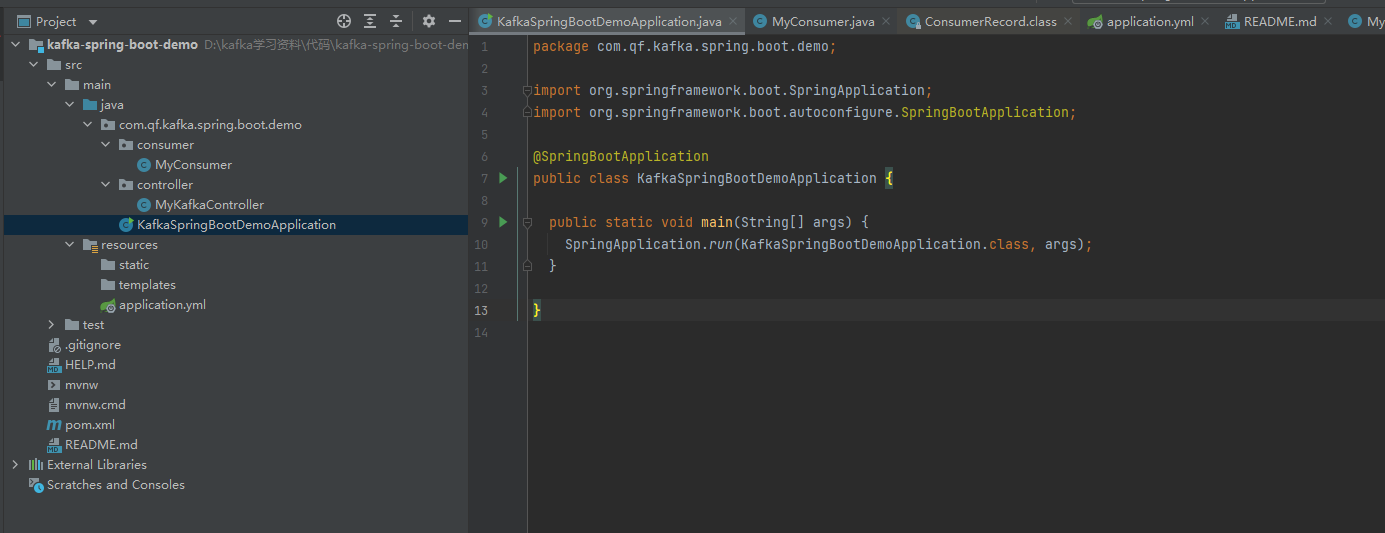Click the markdown icon beside HELP.md
Image resolution: width=1385 pixels, height=533 pixels.
tap(55, 365)
